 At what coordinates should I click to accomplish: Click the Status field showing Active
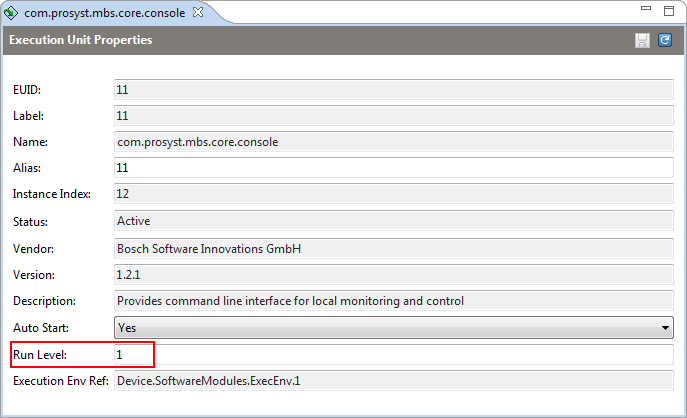pos(393,220)
